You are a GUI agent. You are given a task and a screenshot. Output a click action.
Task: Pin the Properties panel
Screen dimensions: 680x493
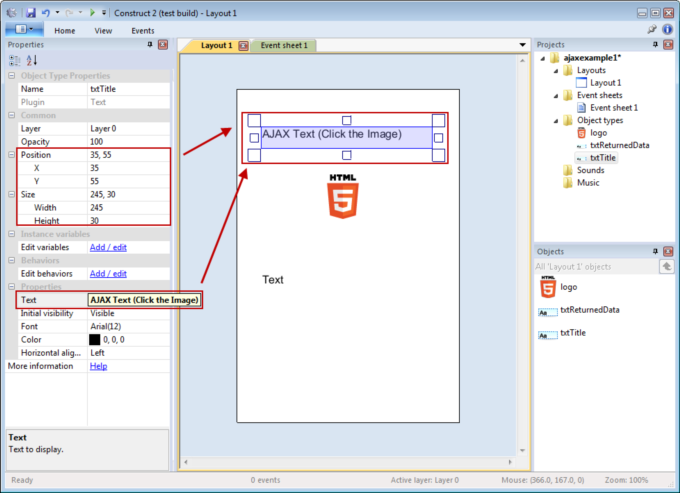point(150,44)
